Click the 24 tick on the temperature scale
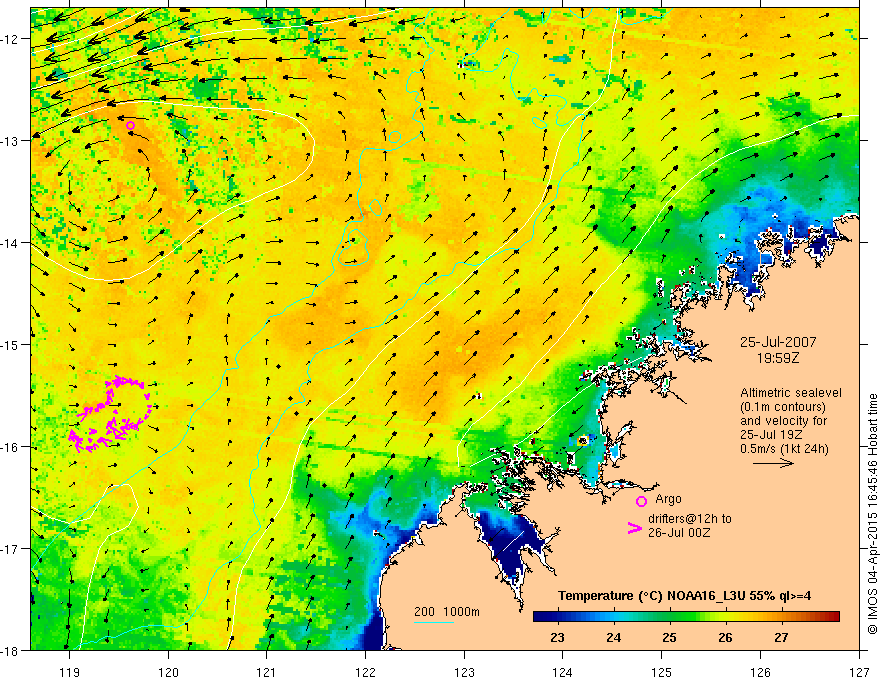 coord(613,637)
